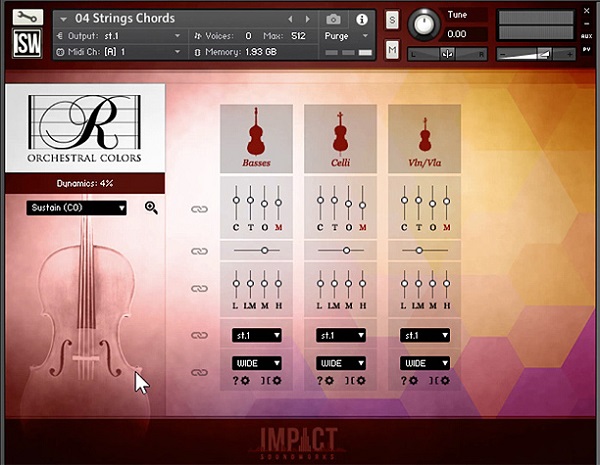The image size is (600, 465).
Task: Open the Sustain (C0) articulation dropdown
Action: pyautogui.click(x=77, y=208)
